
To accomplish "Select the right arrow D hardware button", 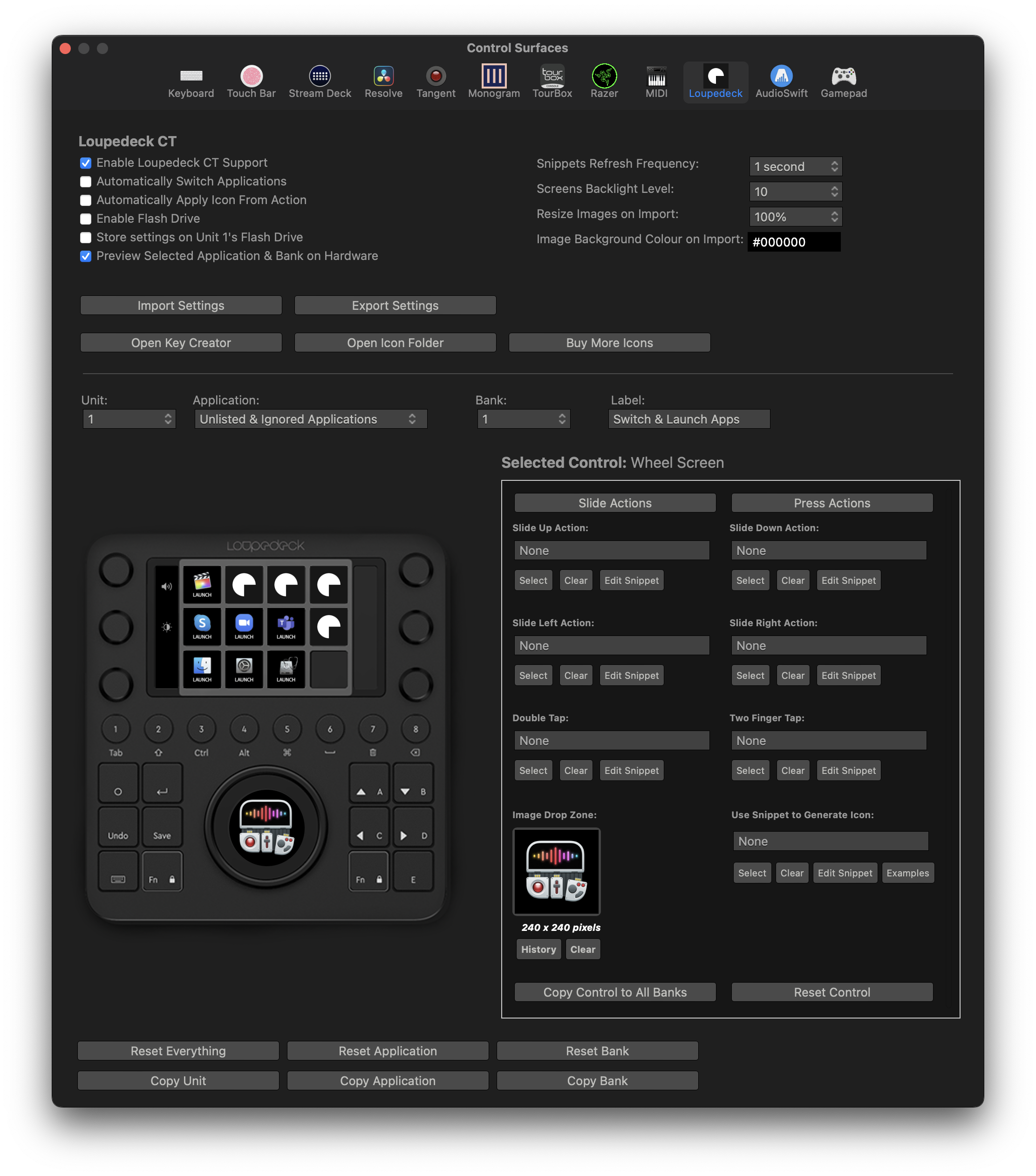I will tap(413, 827).
